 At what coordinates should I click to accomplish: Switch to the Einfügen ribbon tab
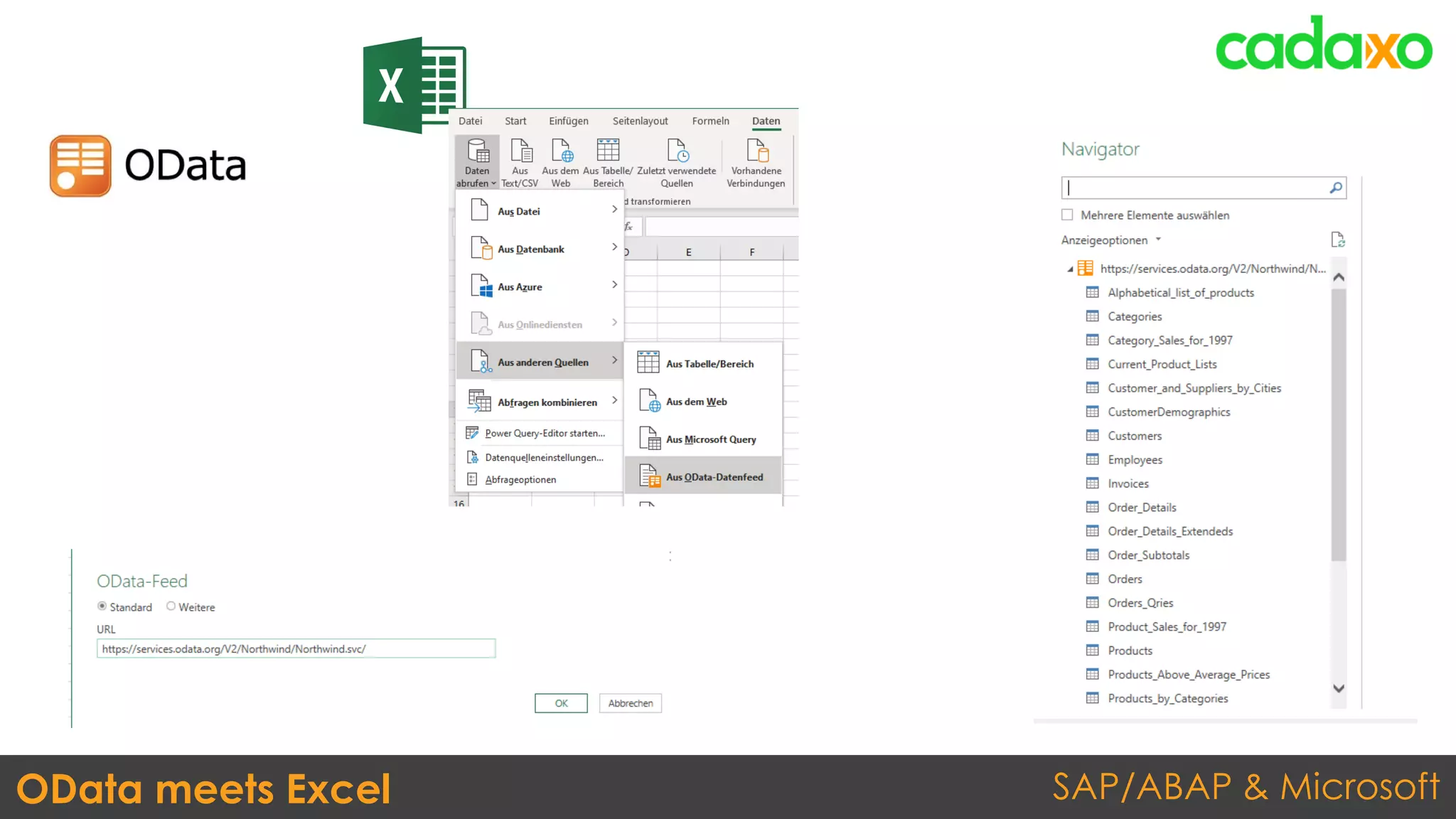click(568, 121)
